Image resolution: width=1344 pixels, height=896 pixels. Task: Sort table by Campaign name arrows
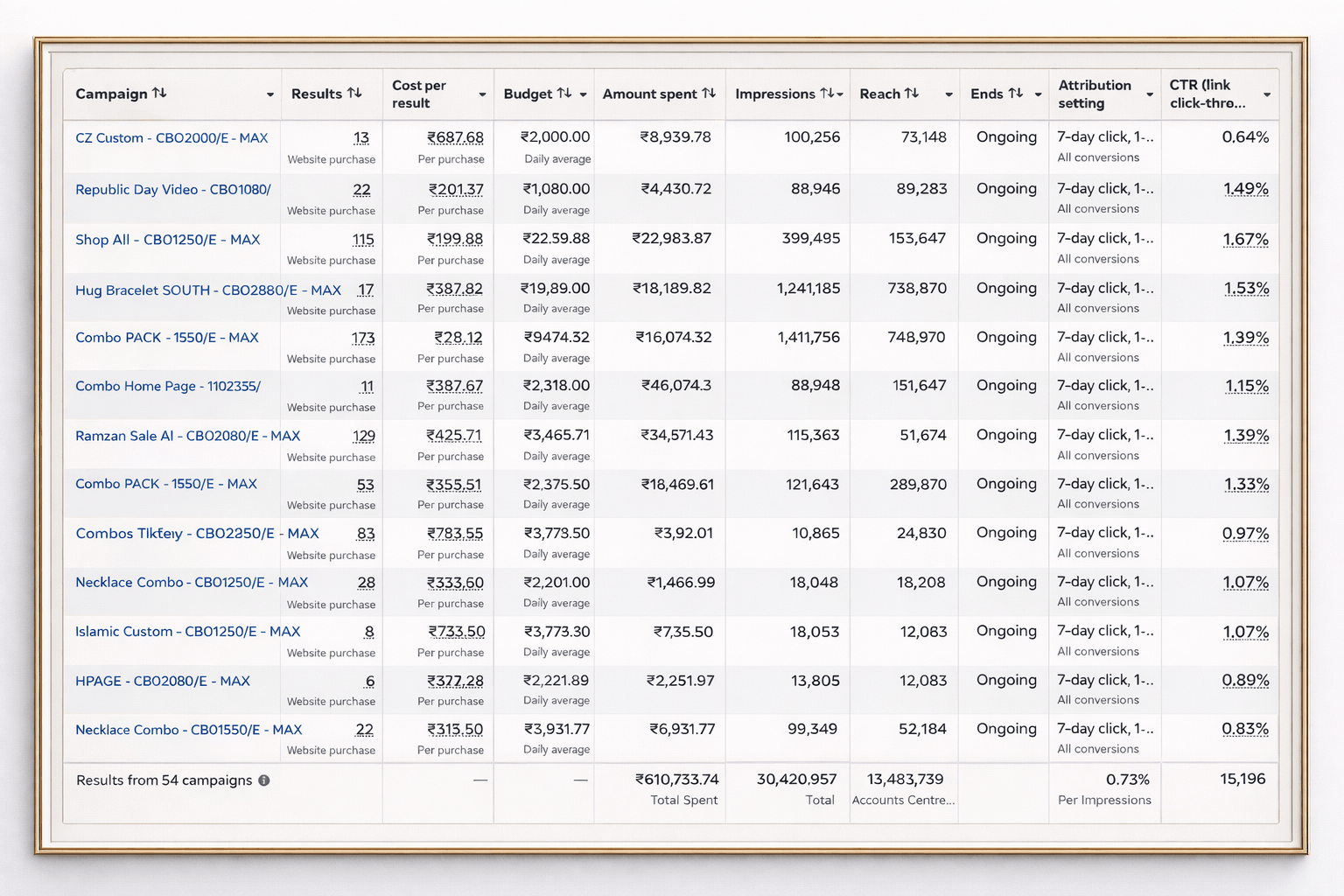[159, 93]
